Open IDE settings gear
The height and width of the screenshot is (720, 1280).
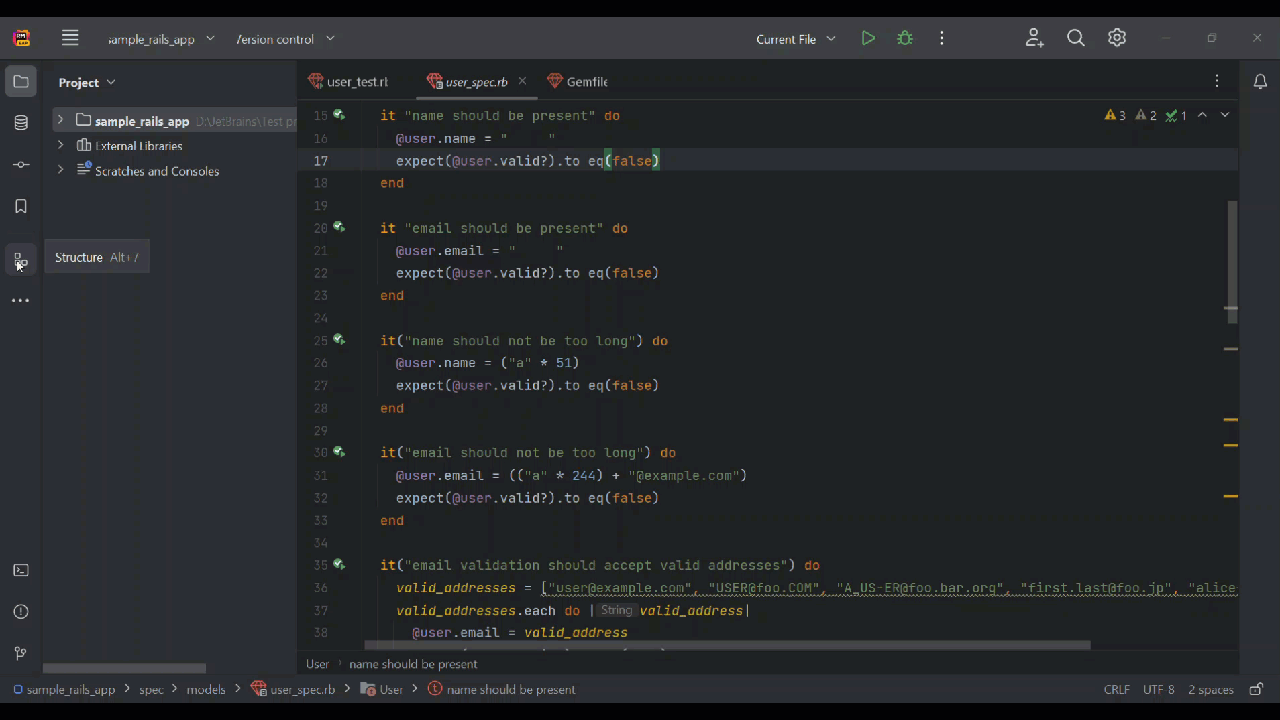point(1117,38)
